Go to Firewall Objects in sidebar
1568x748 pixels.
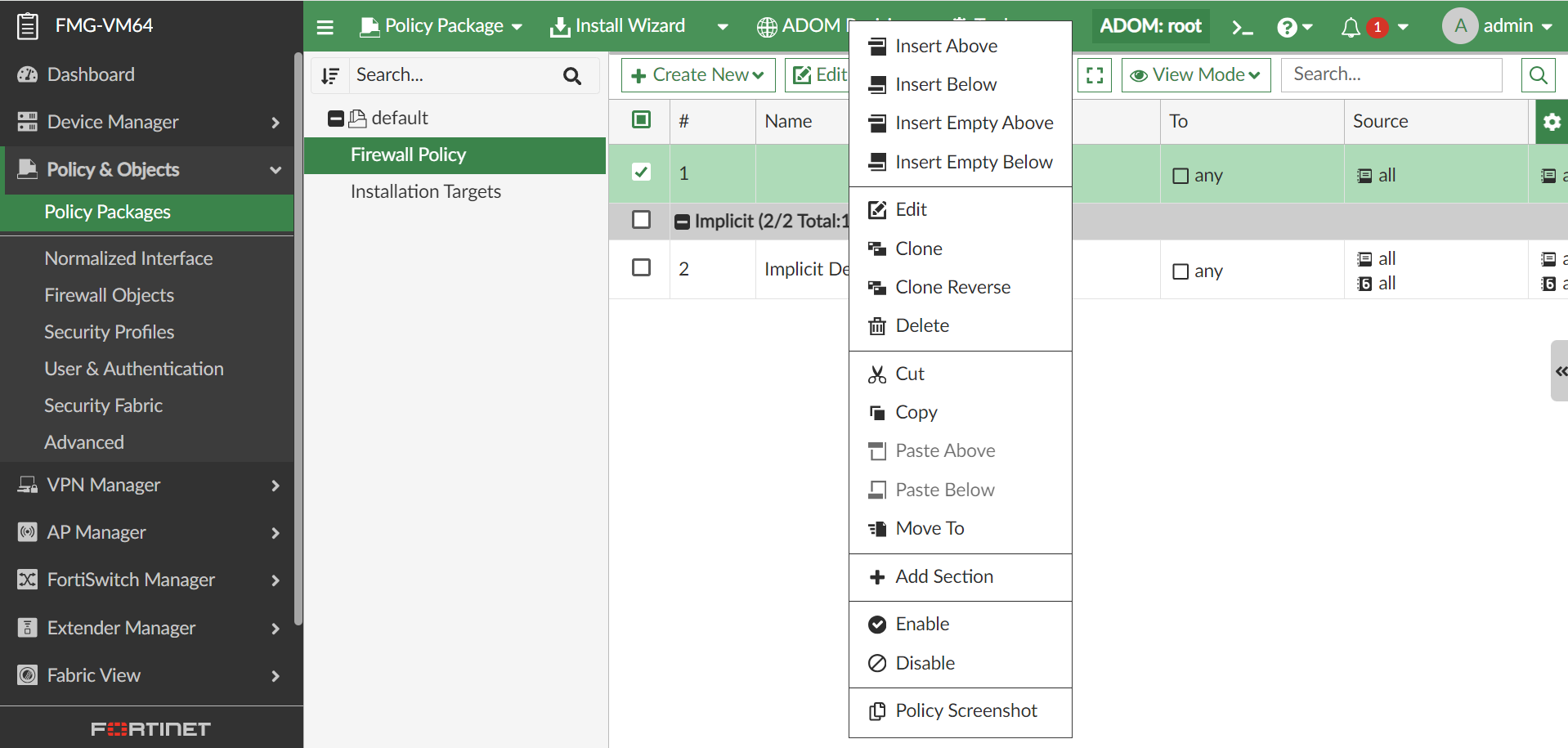click(x=110, y=295)
